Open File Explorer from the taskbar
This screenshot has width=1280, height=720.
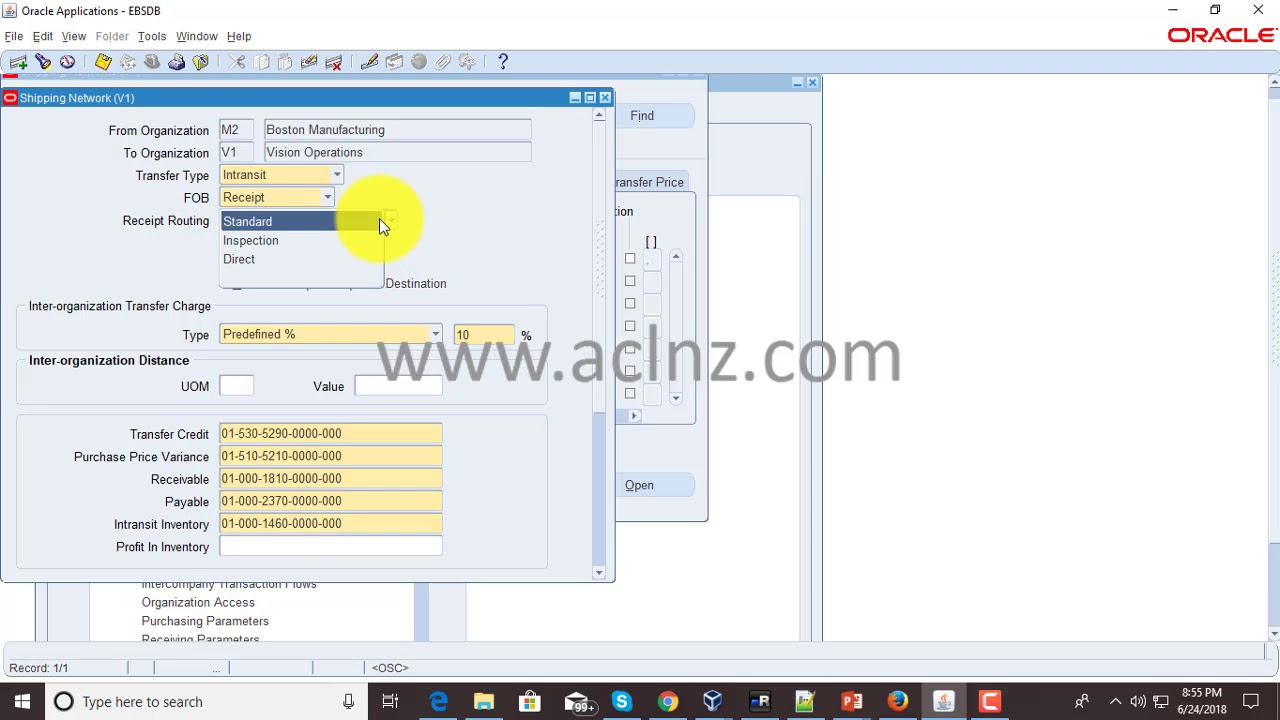click(x=484, y=701)
